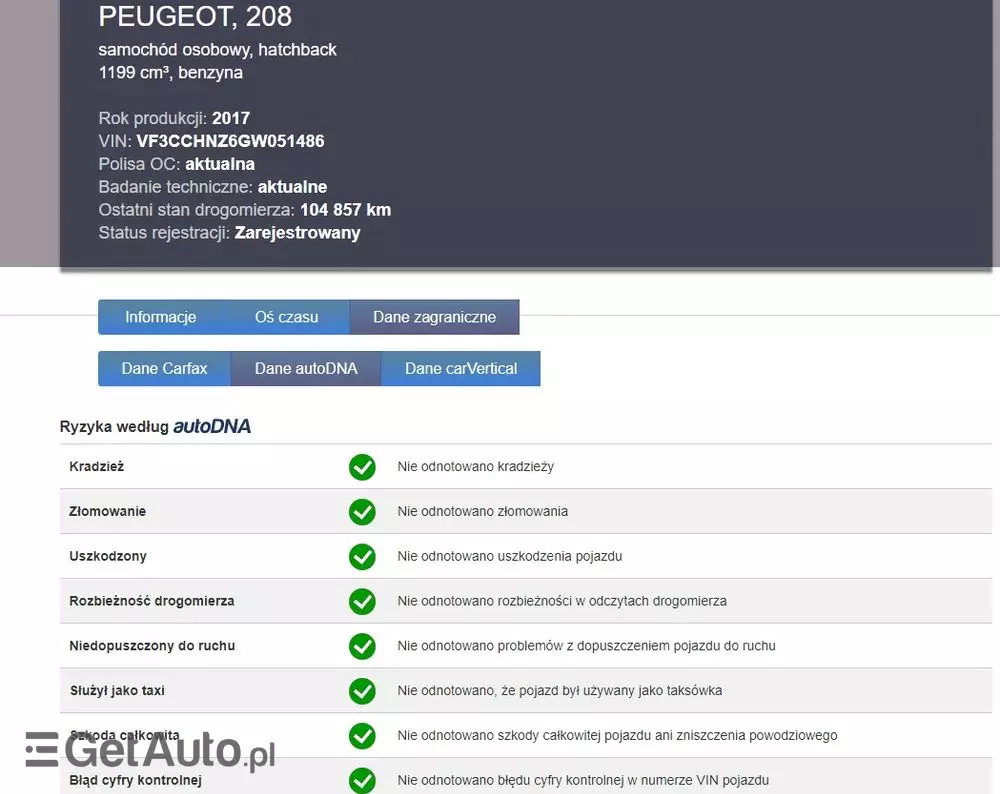The width and height of the screenshot is (1000, 794).
Task: Click the green checkmark beside Kradzież
Action: pos(362,467)
